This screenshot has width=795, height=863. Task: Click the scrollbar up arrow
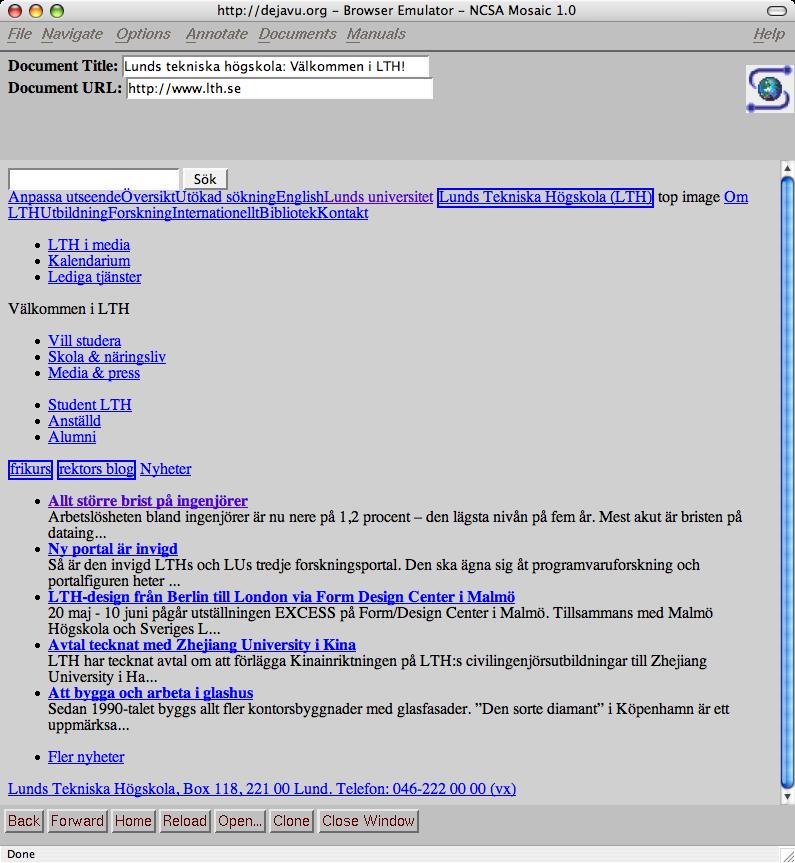tap(787, 167)
